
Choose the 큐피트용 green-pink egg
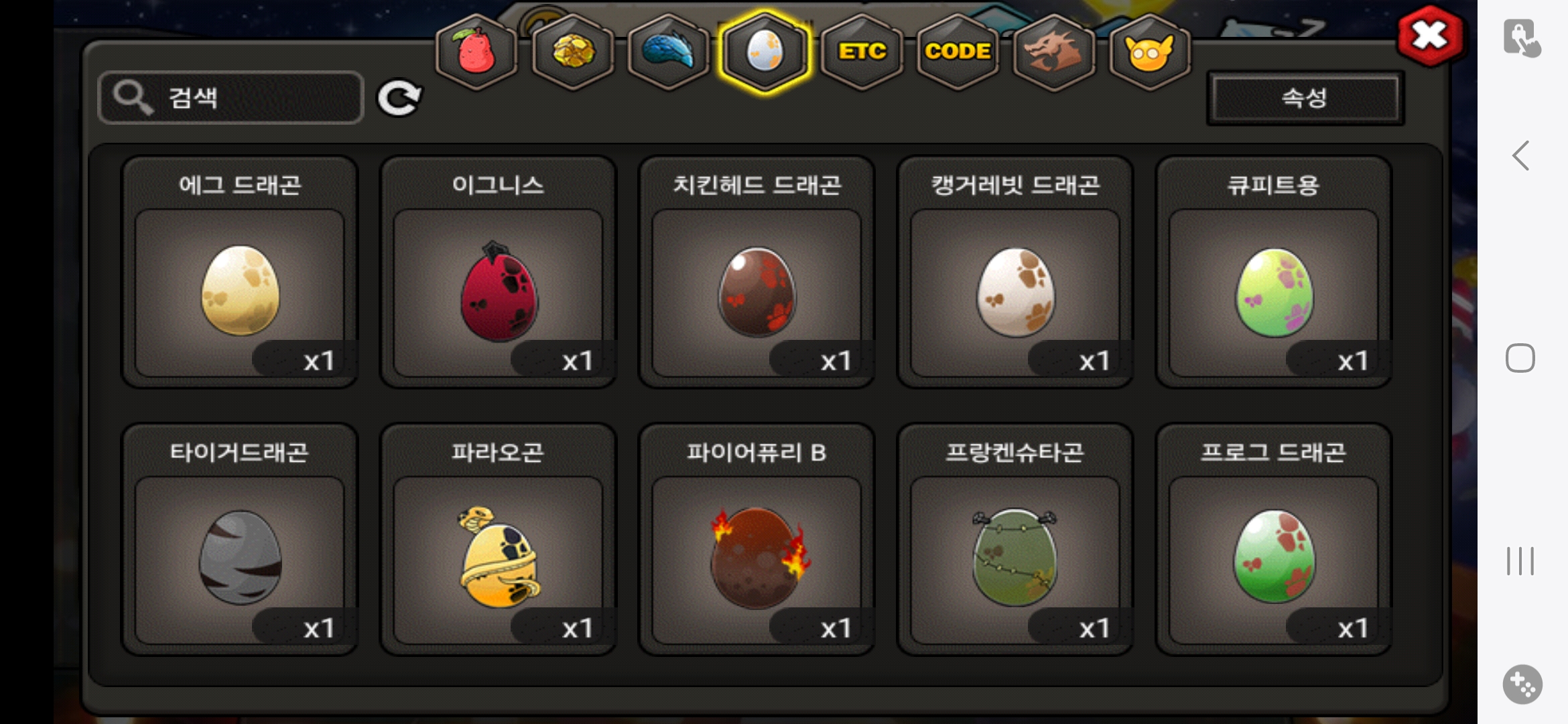click(1274, 271)
